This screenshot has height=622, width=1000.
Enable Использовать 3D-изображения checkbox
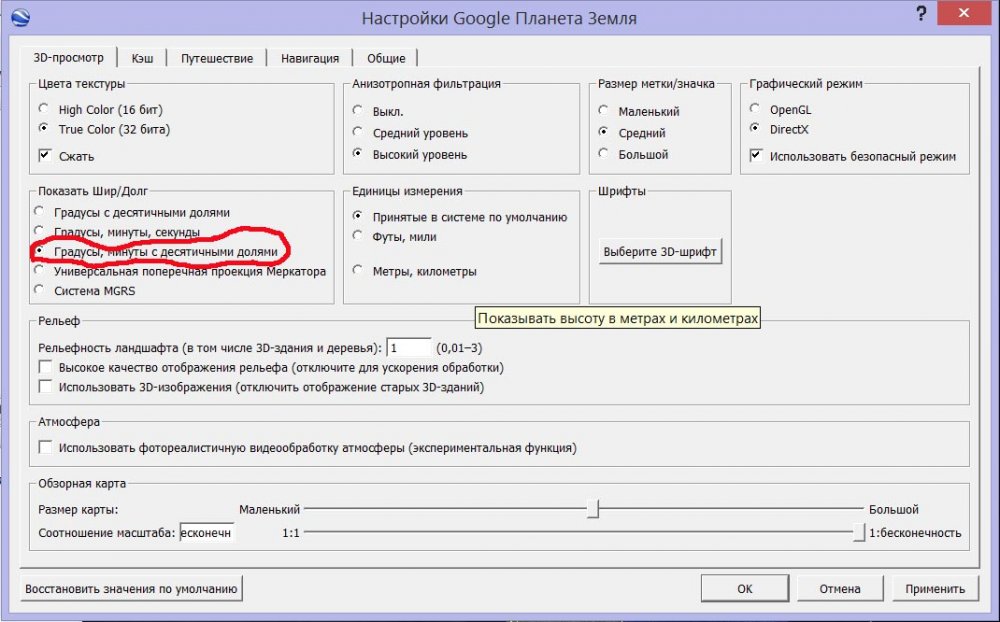261,387
